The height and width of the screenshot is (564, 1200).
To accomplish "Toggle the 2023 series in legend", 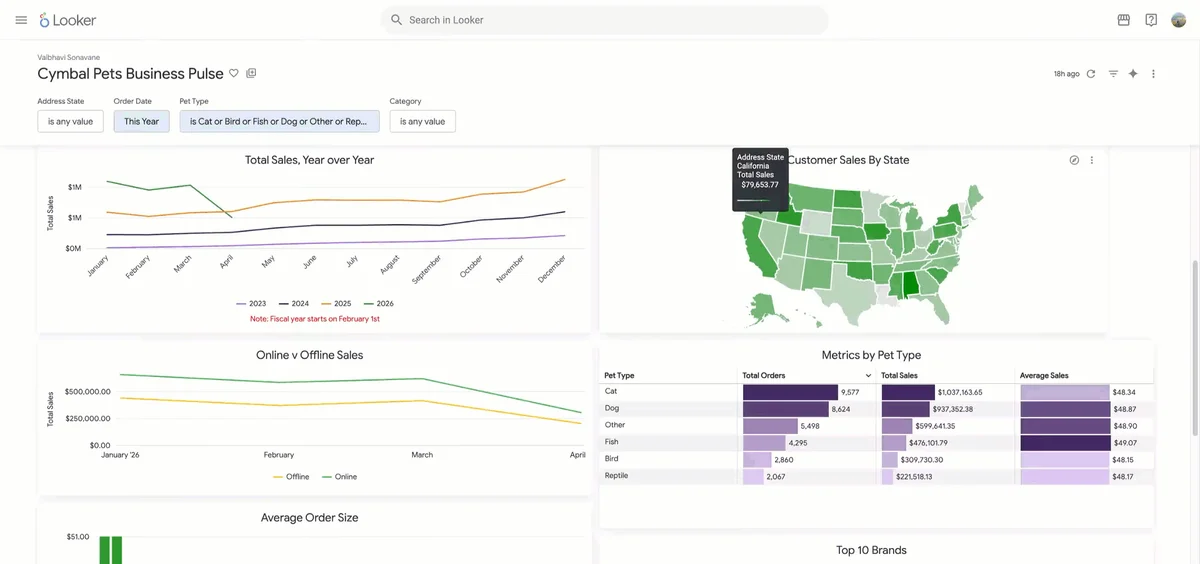I will (x=250, y=303).
